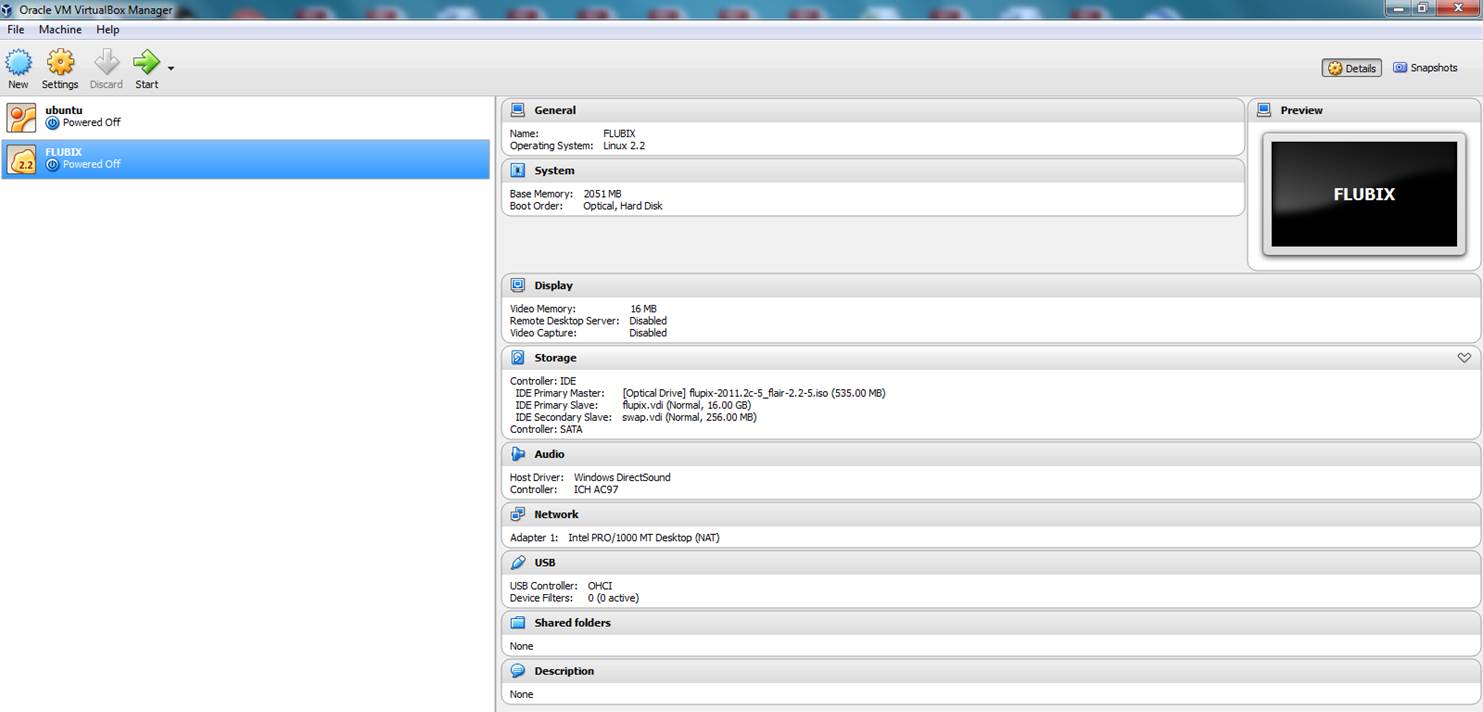Click the FLUBIX Linux 2.2 icon
Screen dimensions: 1483x712
click(x=21, y=159)
